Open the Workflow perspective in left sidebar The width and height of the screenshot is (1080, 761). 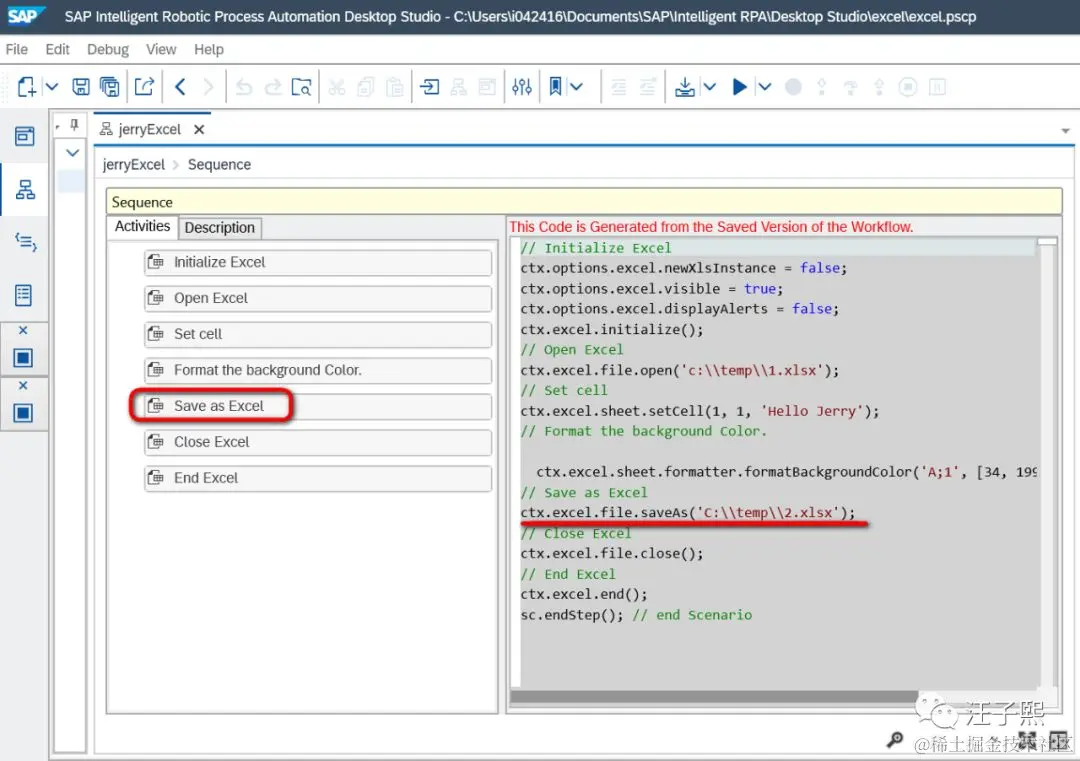25,189
